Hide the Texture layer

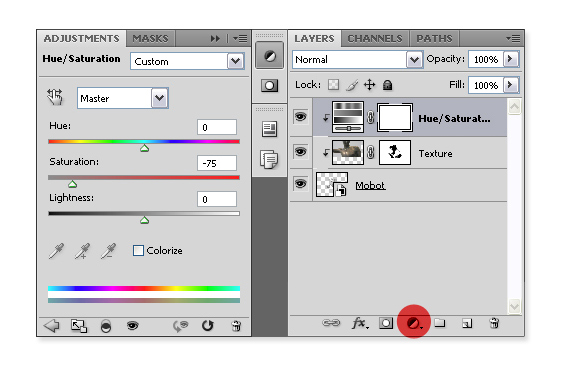pos(301,152)
